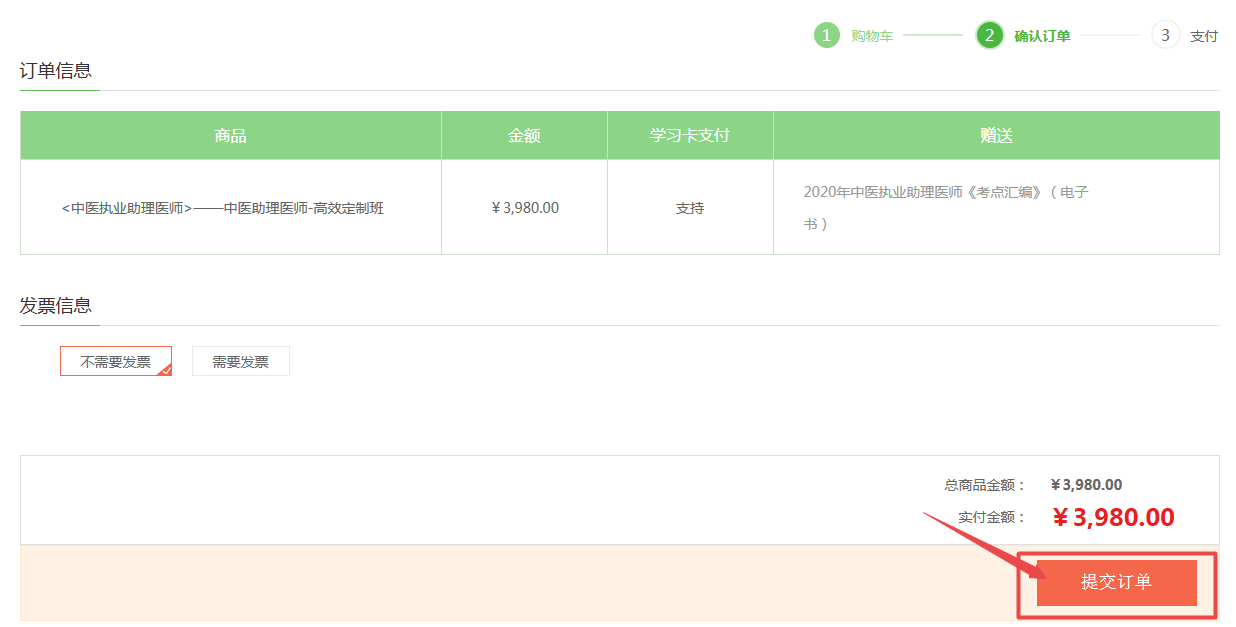The image size is (1236, 627).
Task: Click the 商品 column header
Action: pyautogui.click(x=230, y=136)
